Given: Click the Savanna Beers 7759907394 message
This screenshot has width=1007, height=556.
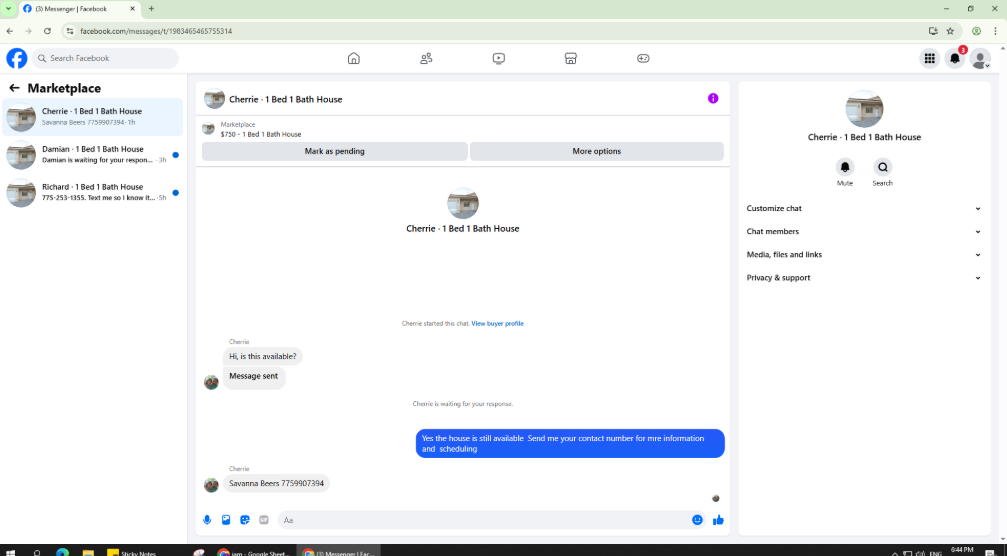Looking at the screenshot, I should (x=277, y=483).
